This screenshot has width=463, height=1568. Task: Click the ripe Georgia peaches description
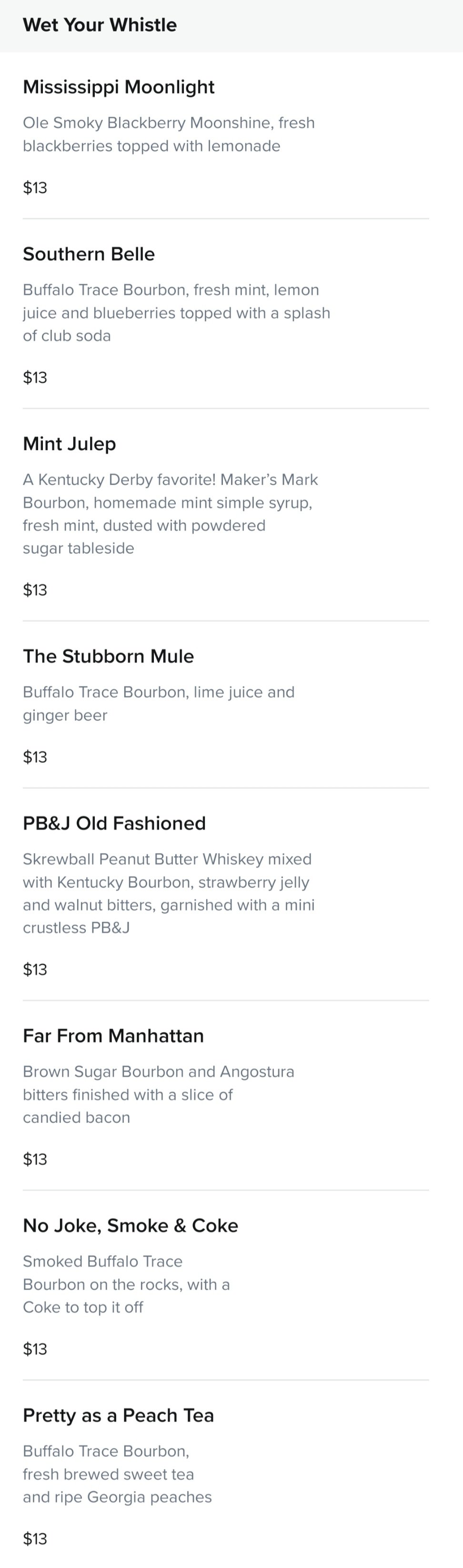[x=118, y=1474]
